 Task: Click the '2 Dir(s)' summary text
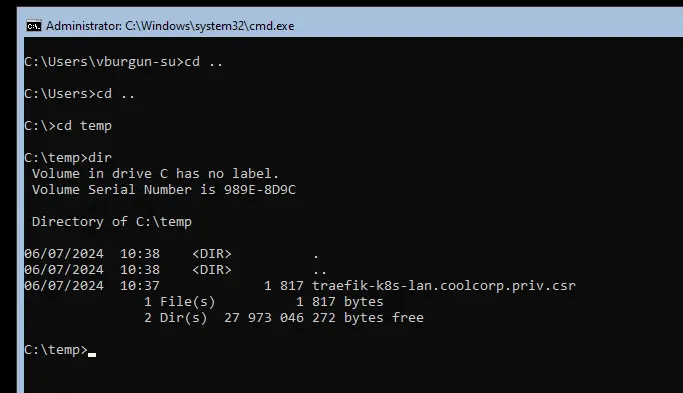pos(176,318)
